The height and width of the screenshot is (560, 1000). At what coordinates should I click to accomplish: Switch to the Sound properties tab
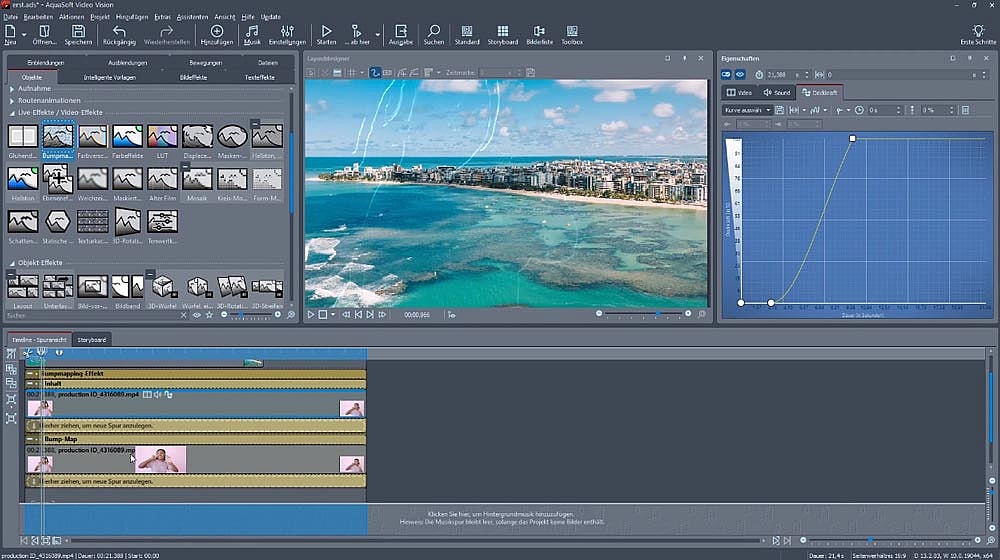coord(777,93)
